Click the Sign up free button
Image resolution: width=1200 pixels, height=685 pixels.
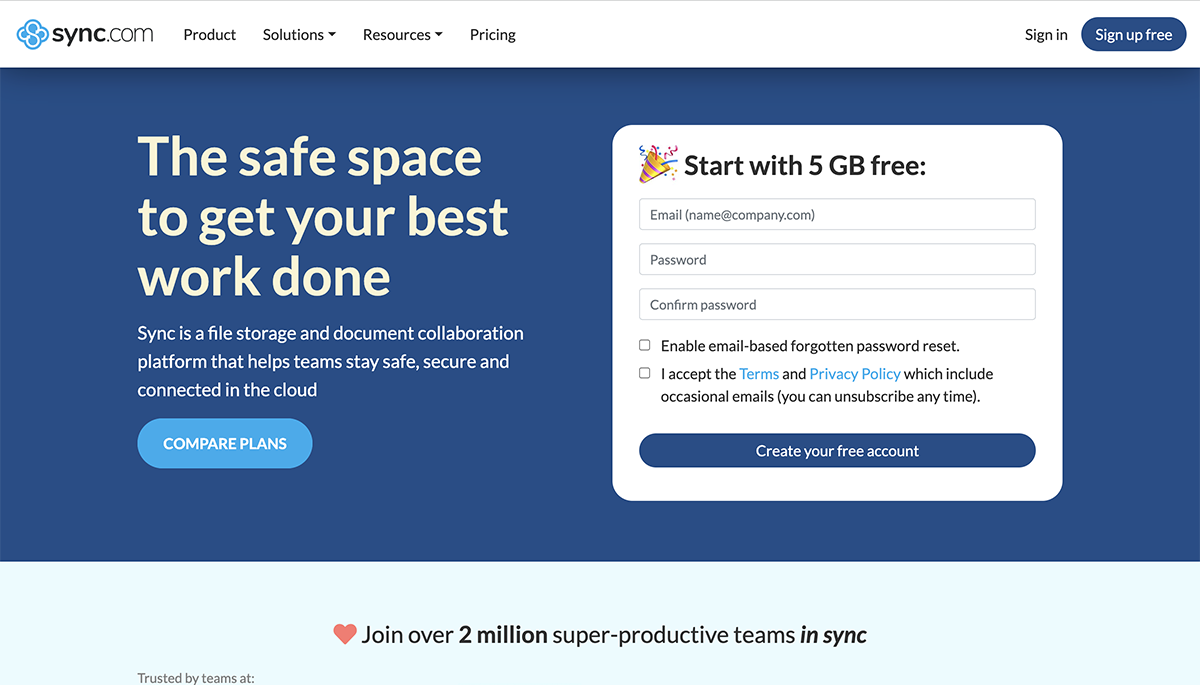tap(1133, 34)
